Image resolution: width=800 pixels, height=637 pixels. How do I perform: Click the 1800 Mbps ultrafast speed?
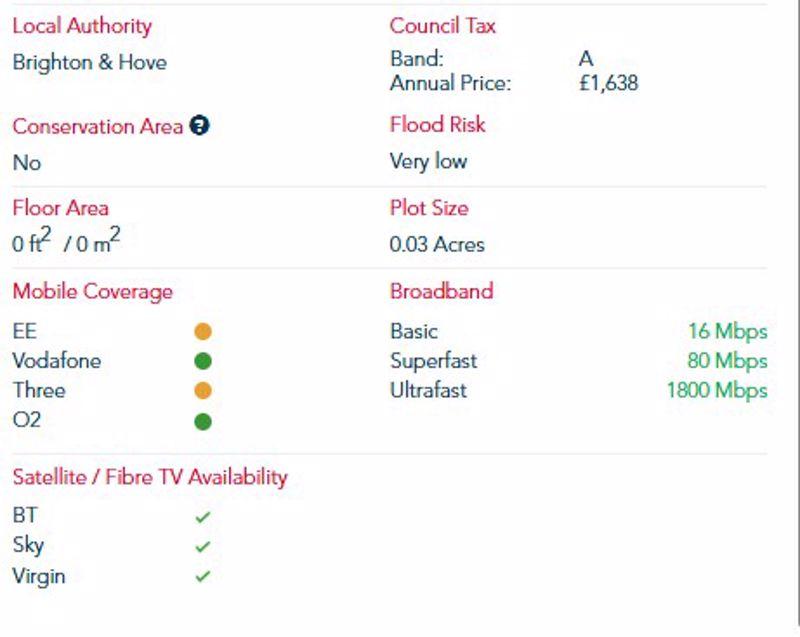click(717, 391)
